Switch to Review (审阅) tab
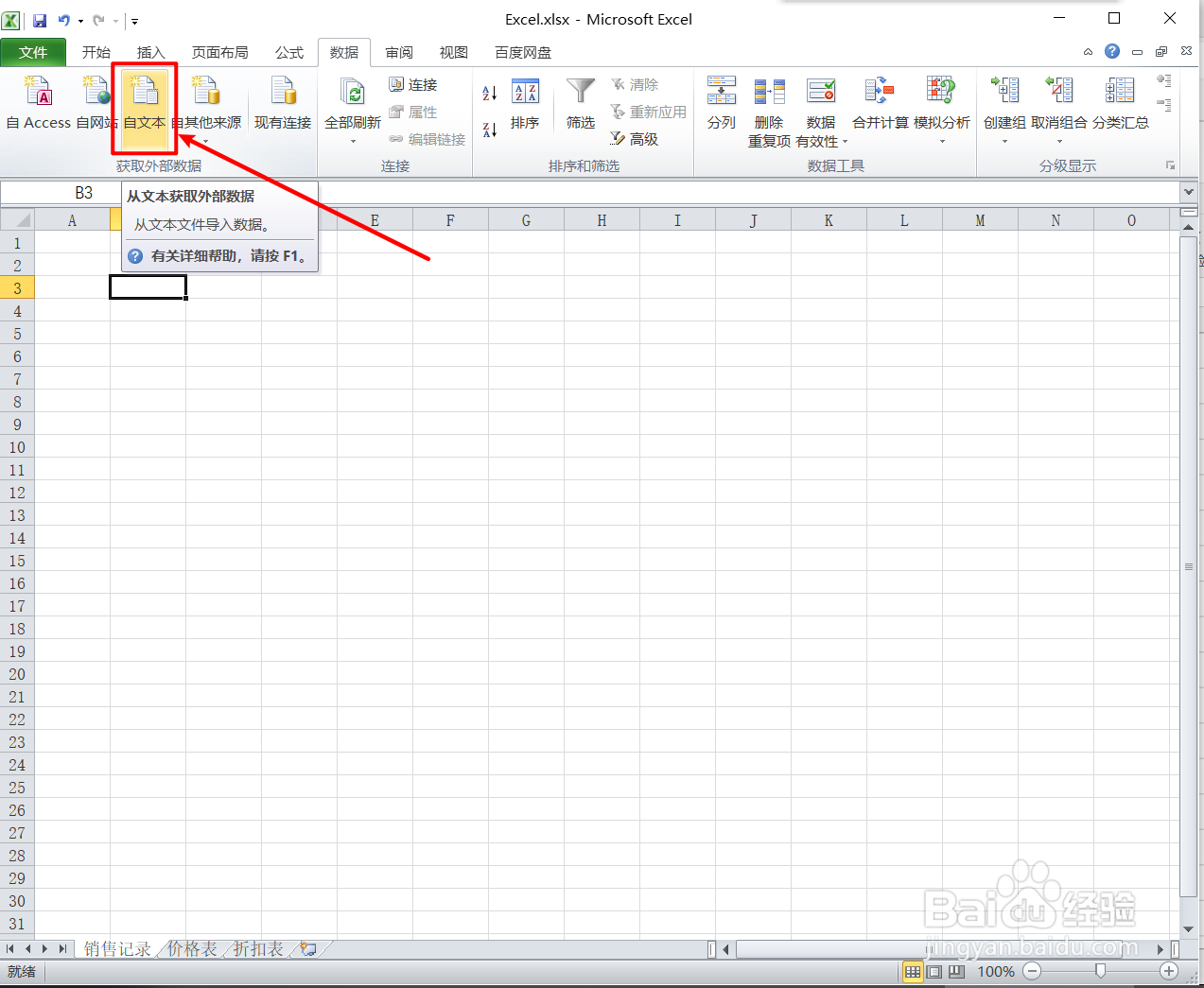 click(x=399, y=53)
